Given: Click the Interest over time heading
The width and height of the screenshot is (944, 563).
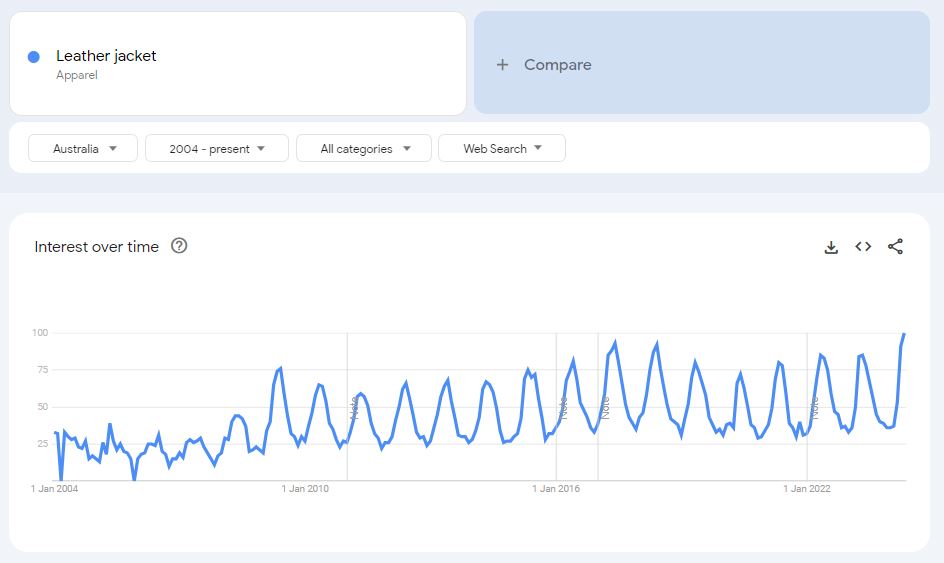Looking at the screenshot, I should 96,246.
